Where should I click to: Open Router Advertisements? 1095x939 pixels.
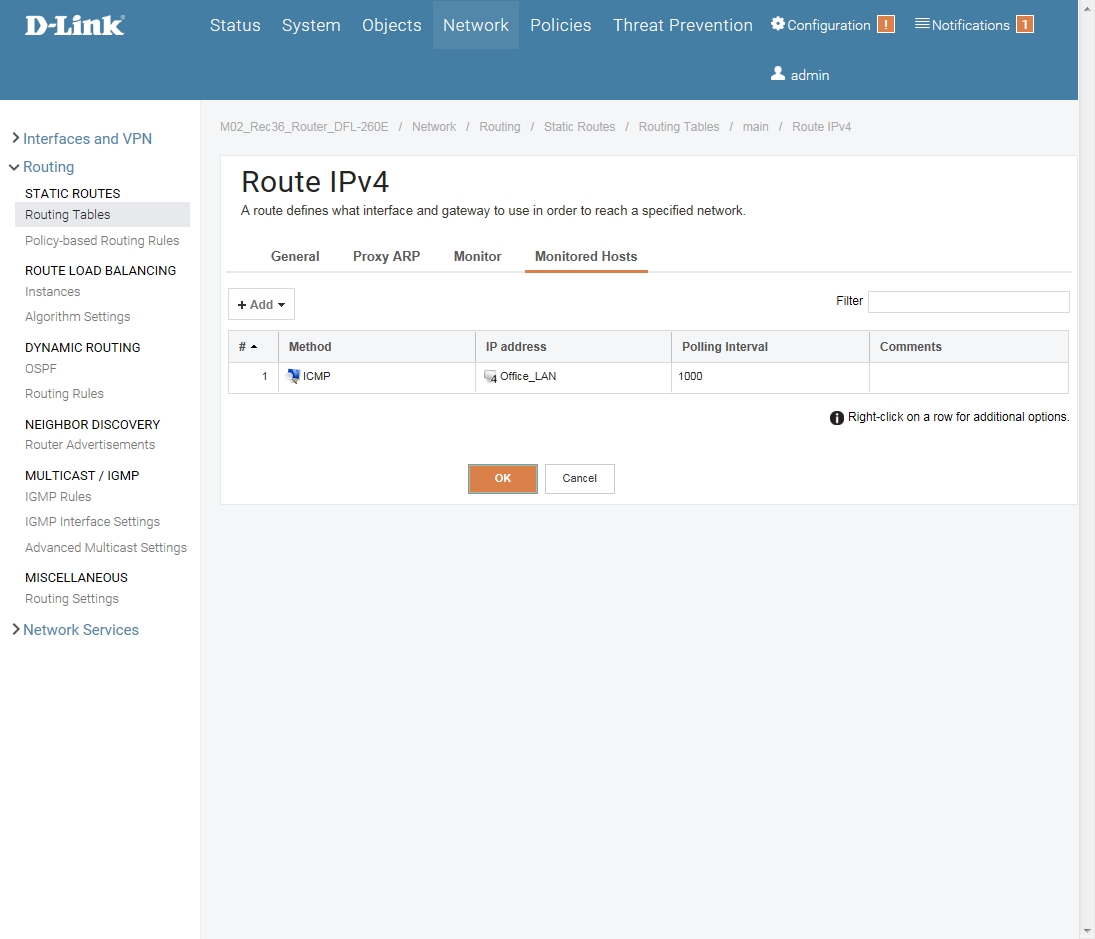90,444
